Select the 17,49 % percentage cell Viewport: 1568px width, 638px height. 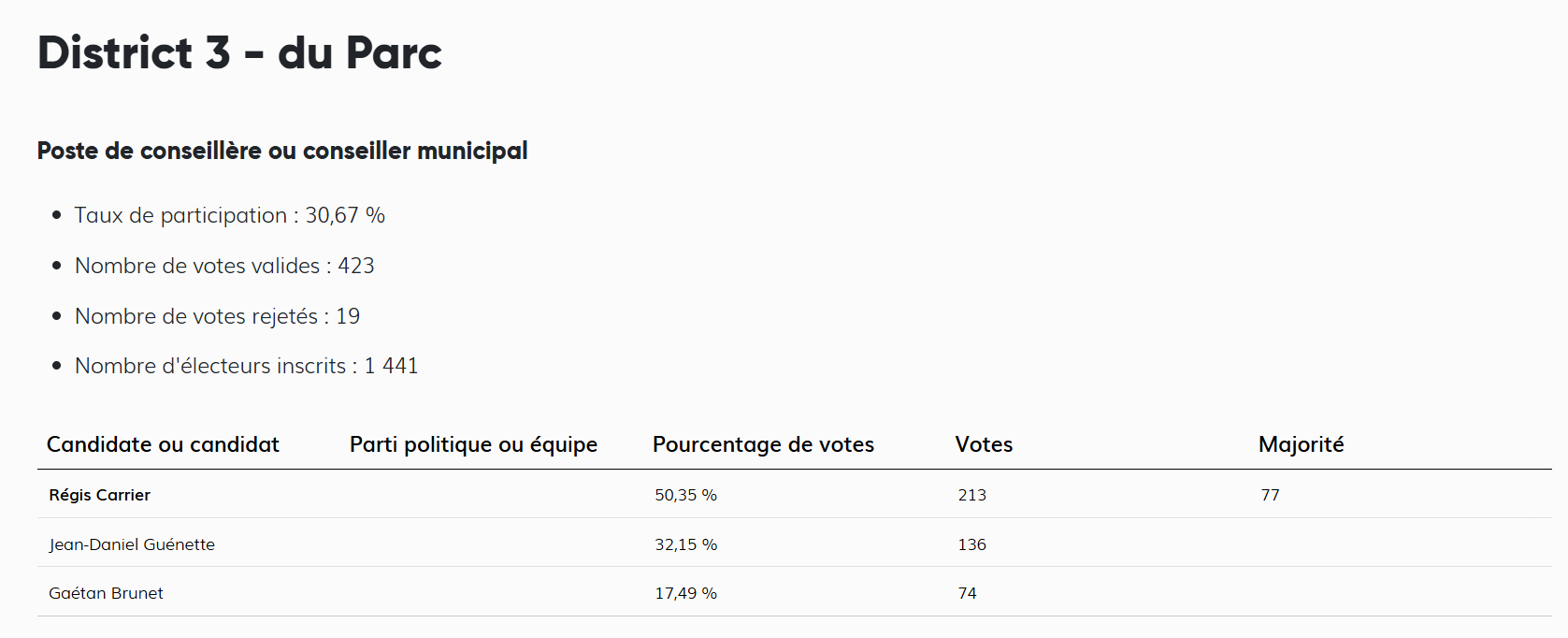click(x=685, y=593)
